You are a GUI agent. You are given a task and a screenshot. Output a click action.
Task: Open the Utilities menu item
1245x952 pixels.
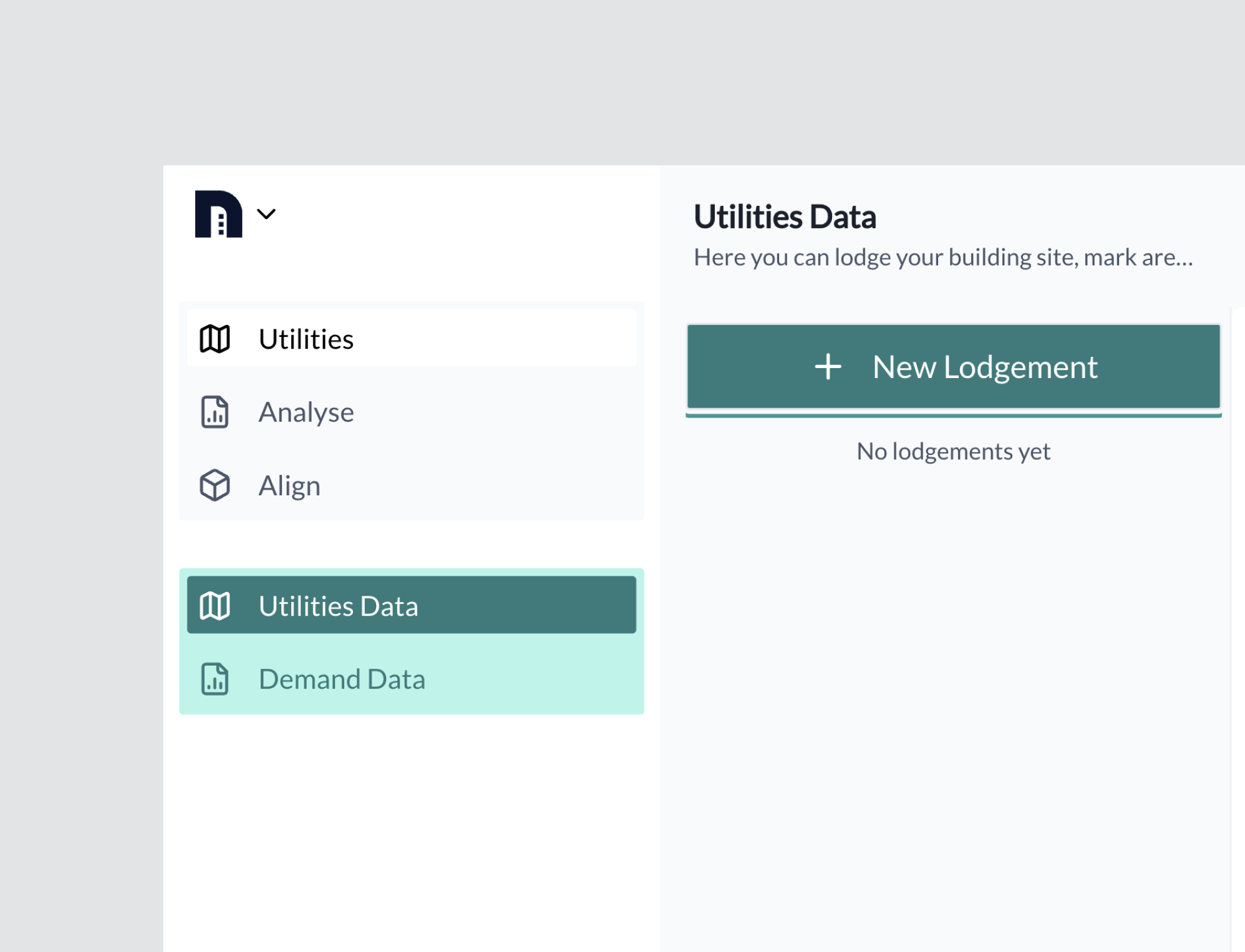point(306,339)
